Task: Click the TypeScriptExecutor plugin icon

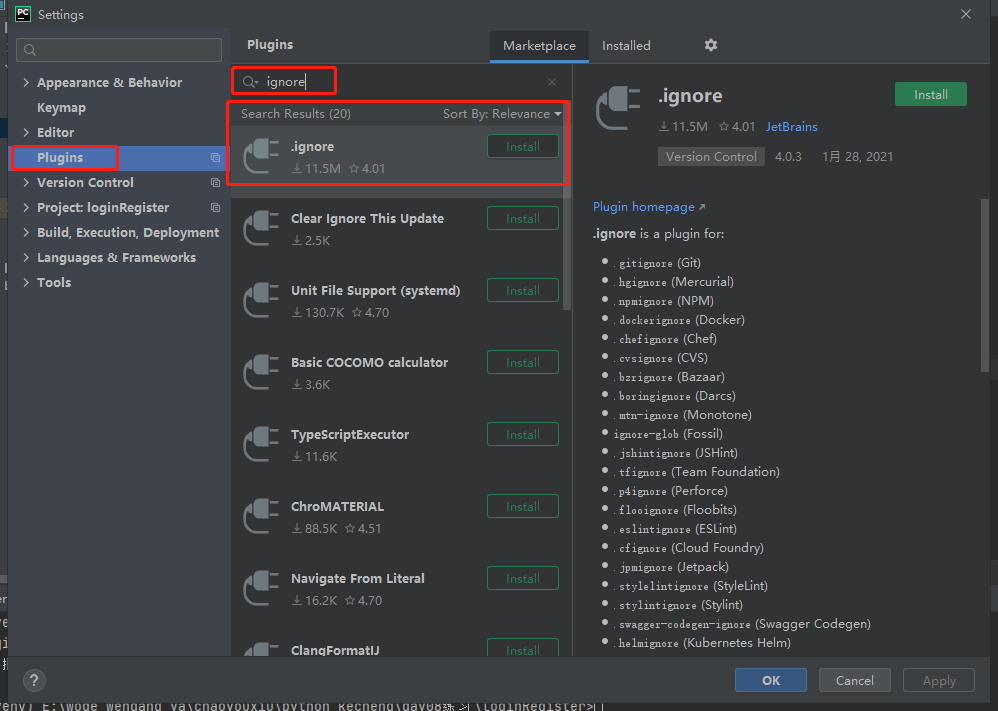Action: (262, 444)
